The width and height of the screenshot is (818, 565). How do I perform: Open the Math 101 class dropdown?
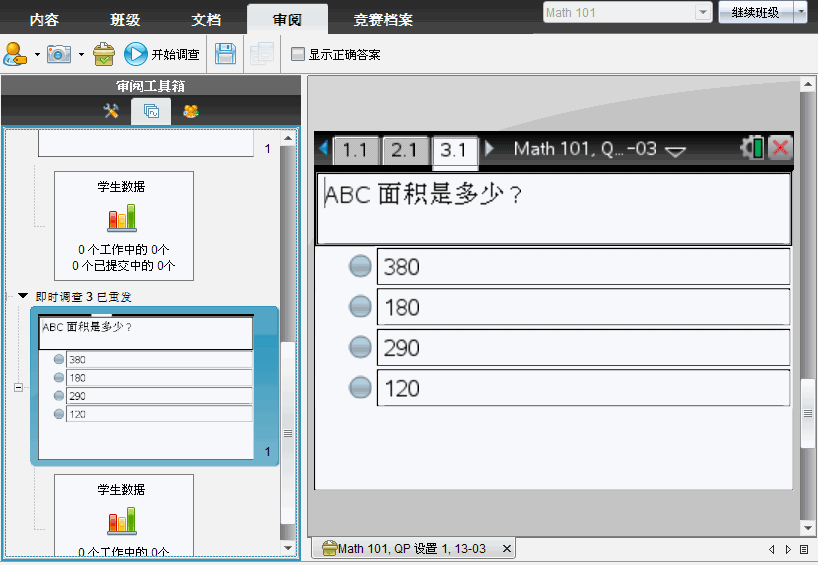(701, 13)
